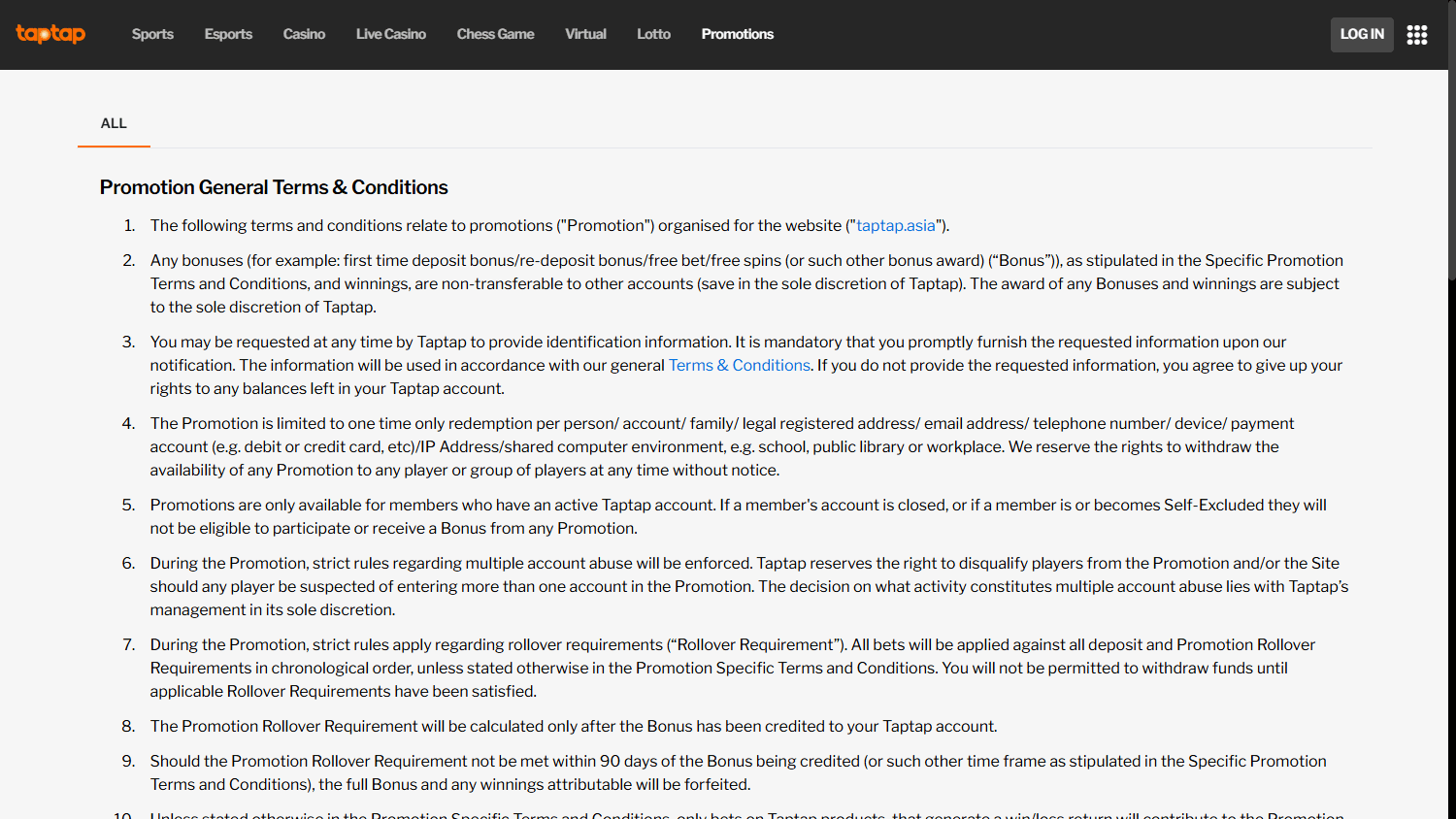Click the Promotion General Terms & Conditions heading

(274, 187)
